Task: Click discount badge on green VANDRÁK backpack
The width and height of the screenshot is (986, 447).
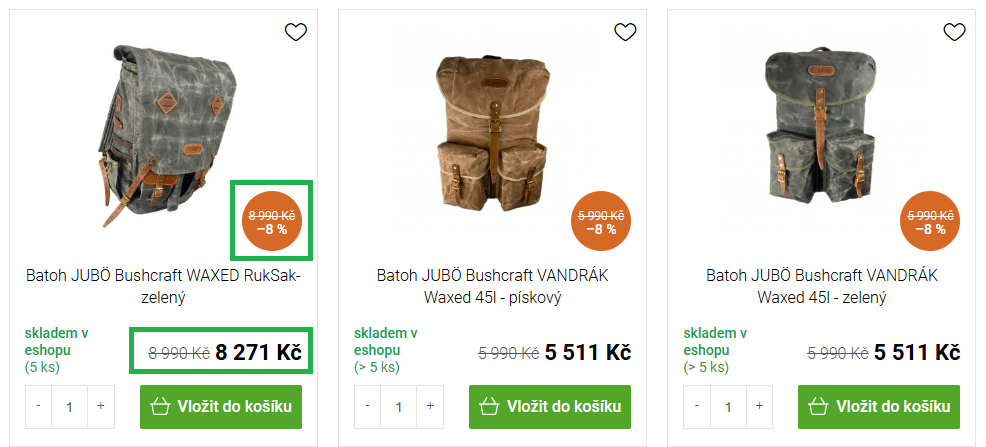Action: (x=931, y=221)
